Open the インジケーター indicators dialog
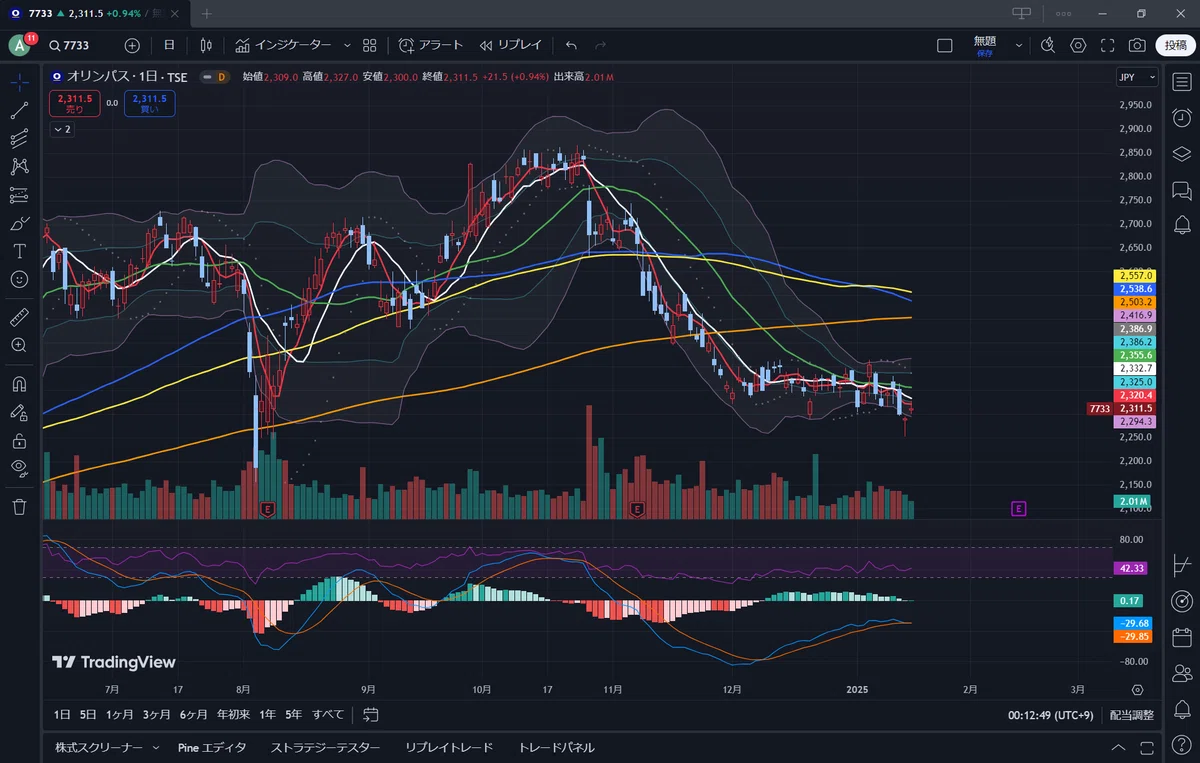Image resolution: width=1200 pixels, height=763 pixels. [x=283, y=45]
